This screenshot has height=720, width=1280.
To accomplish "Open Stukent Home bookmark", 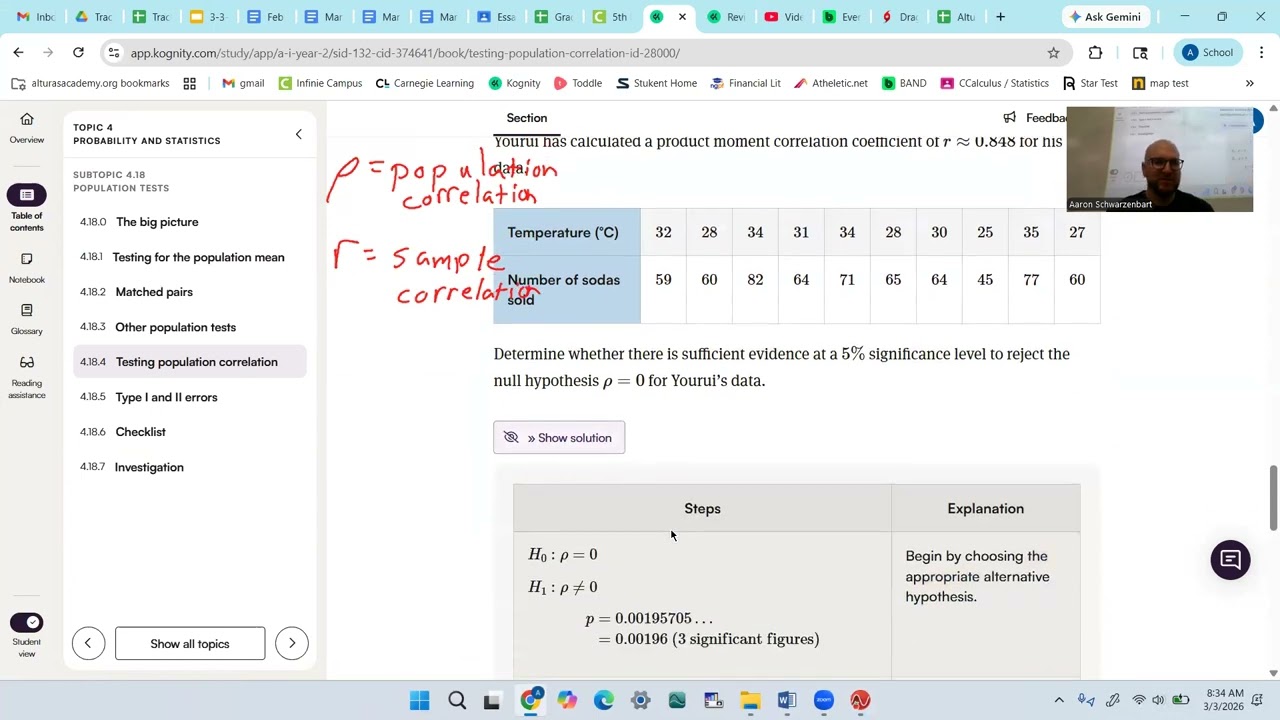I will point(656,83).
